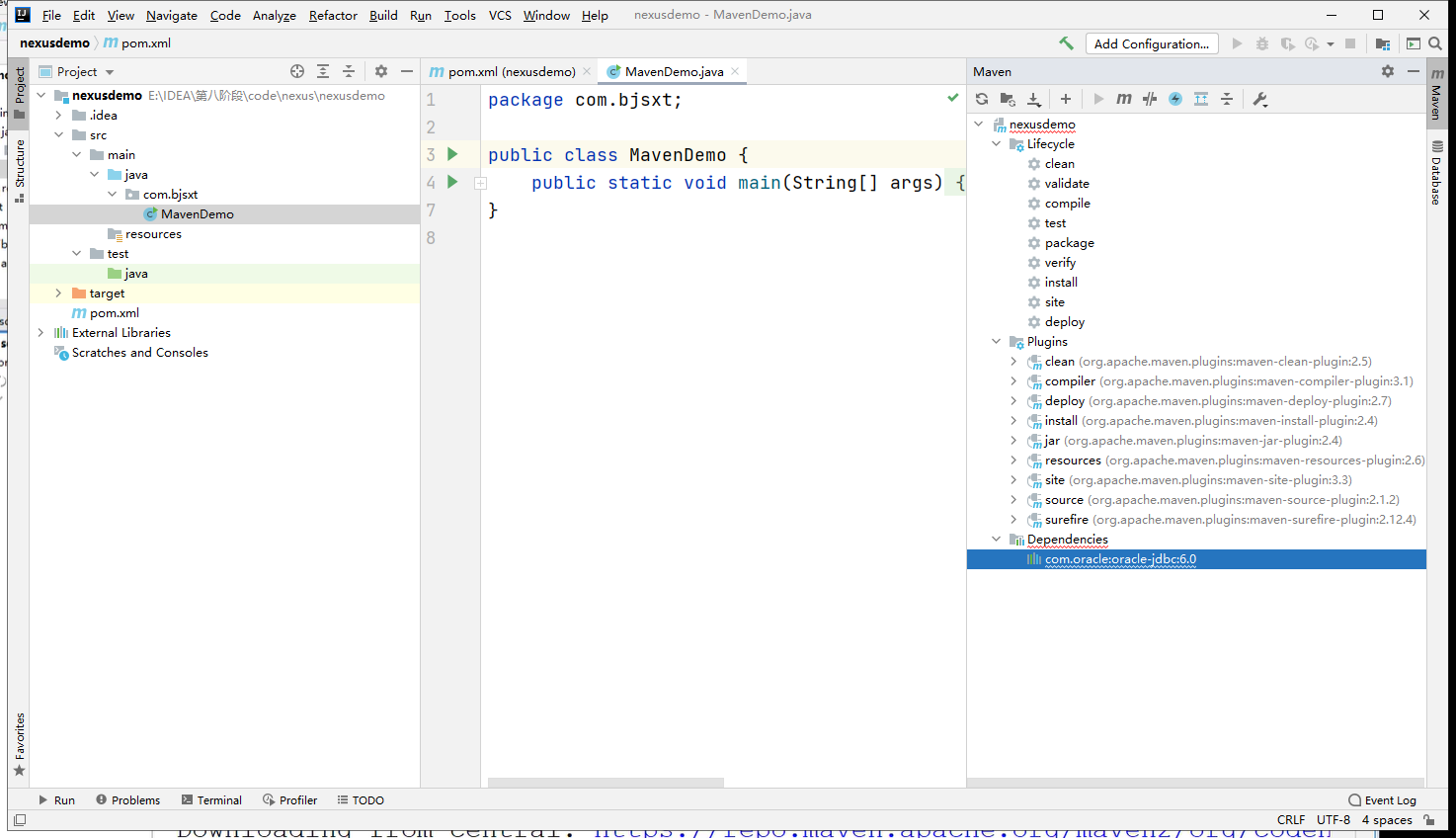The height and width of the screenshot is (838, 1456).
Task: Toggle Maven offline mode
Action: [x=1150, y=99]
